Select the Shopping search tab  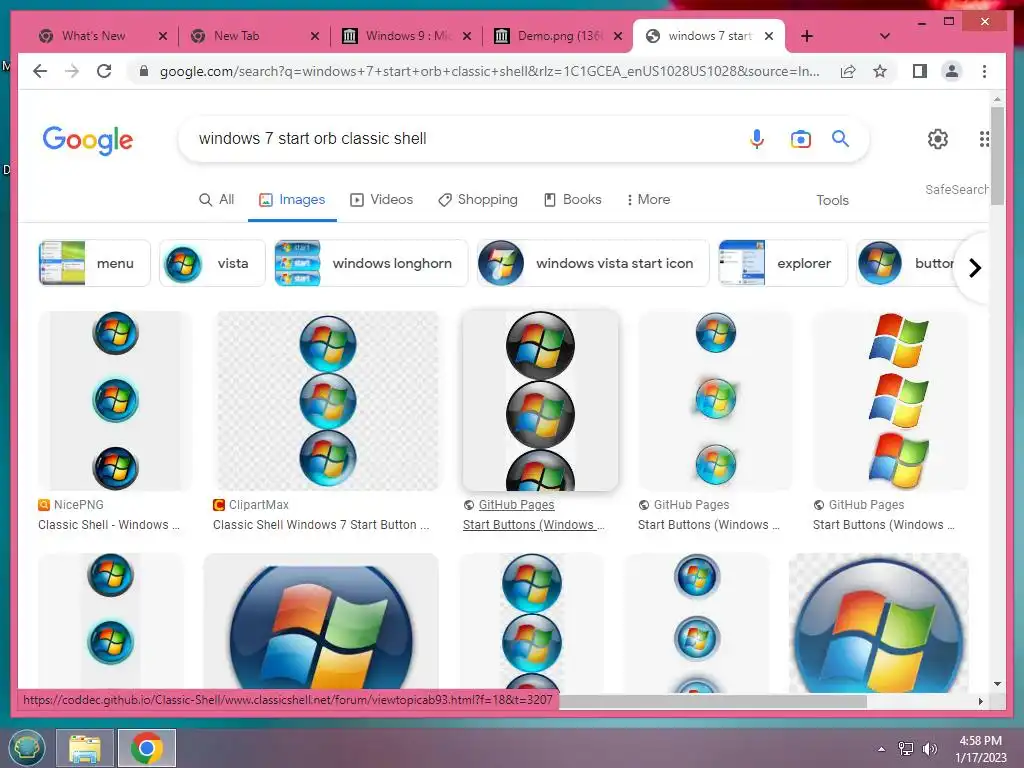click(477, 200)
